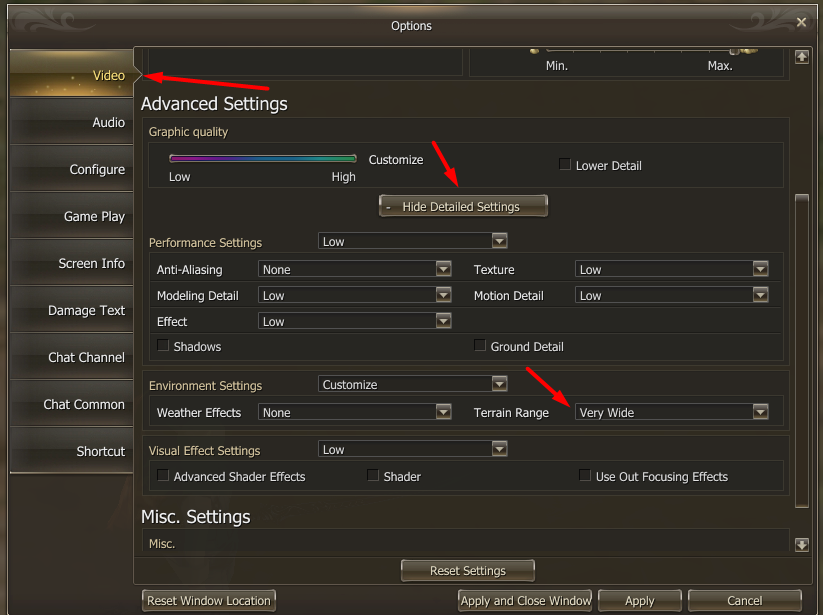Select the Shortcut tab
Image resolution: width=823 pixels, height=615 pixels.
pos(72,451)
